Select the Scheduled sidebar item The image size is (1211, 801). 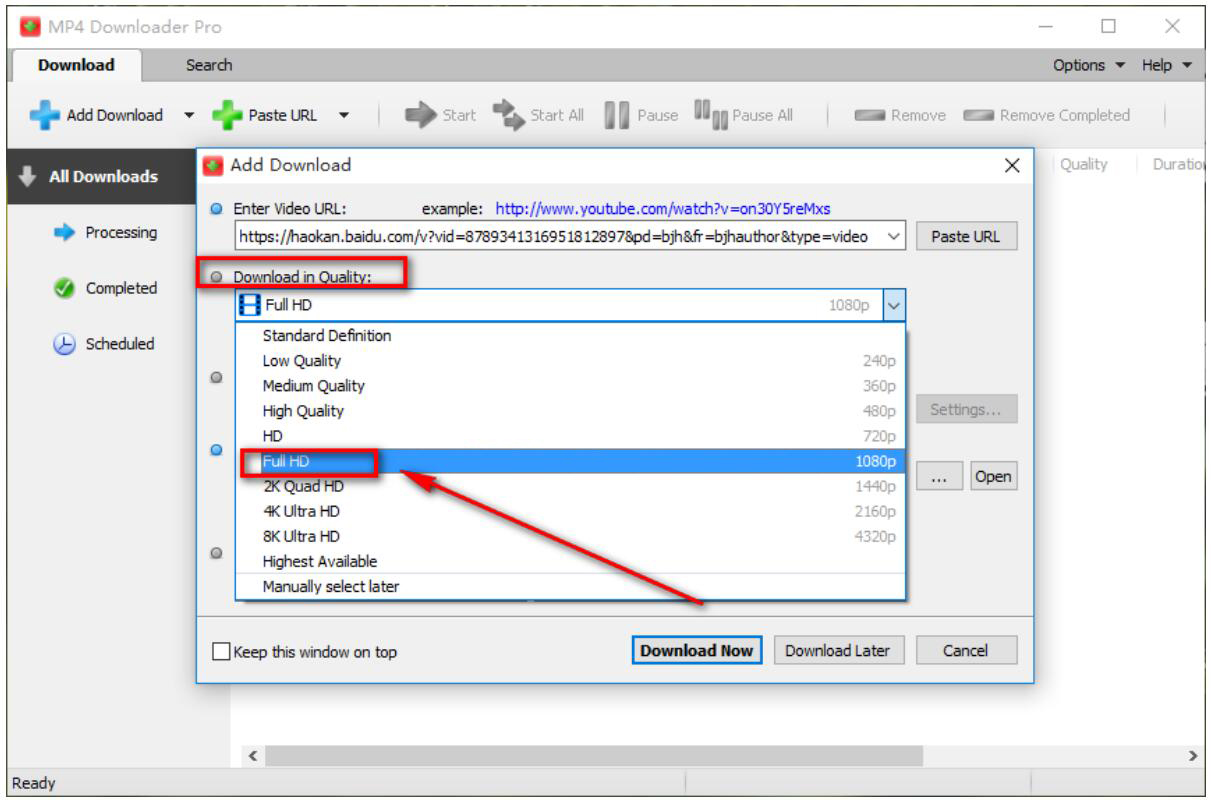[x=120, y=344]
